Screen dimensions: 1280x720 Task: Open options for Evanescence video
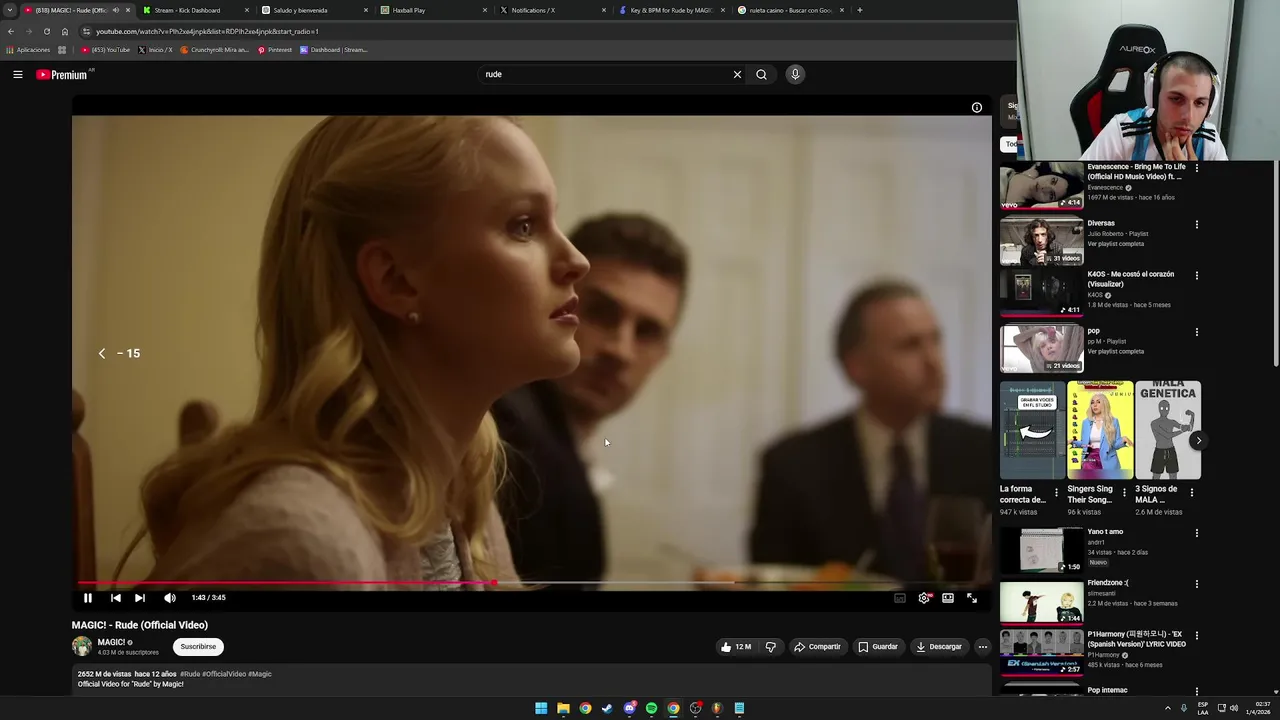1197,168
